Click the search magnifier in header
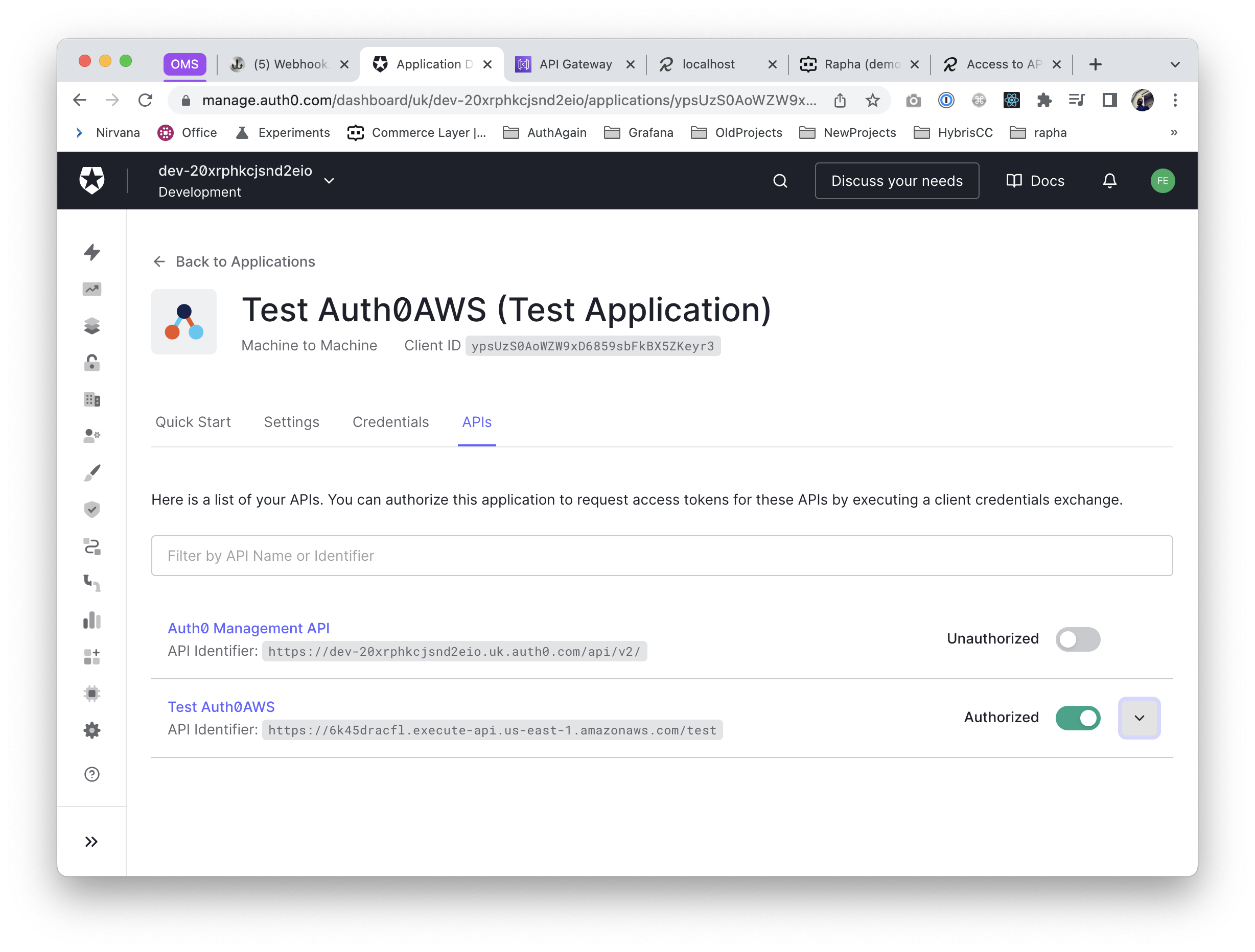The width and height of the screenshot is (1255, 952). click(780, 181)
